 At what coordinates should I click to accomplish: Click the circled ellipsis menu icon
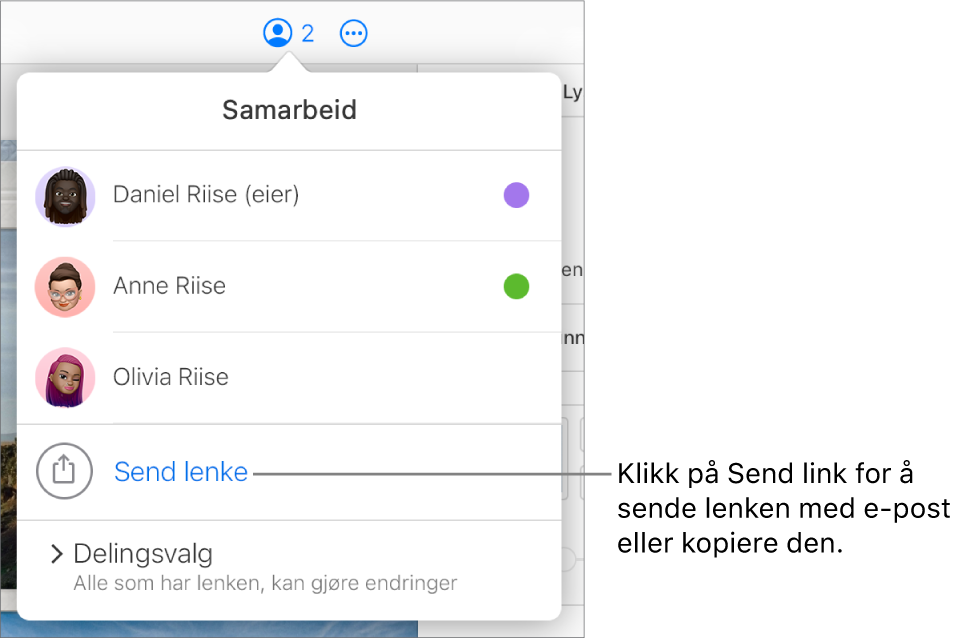pos(353,32)
